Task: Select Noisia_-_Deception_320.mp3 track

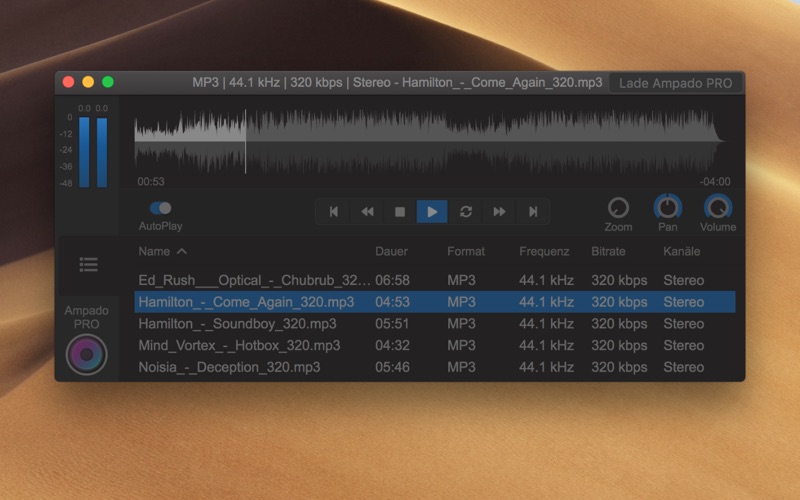Action: tap(435, 367)
